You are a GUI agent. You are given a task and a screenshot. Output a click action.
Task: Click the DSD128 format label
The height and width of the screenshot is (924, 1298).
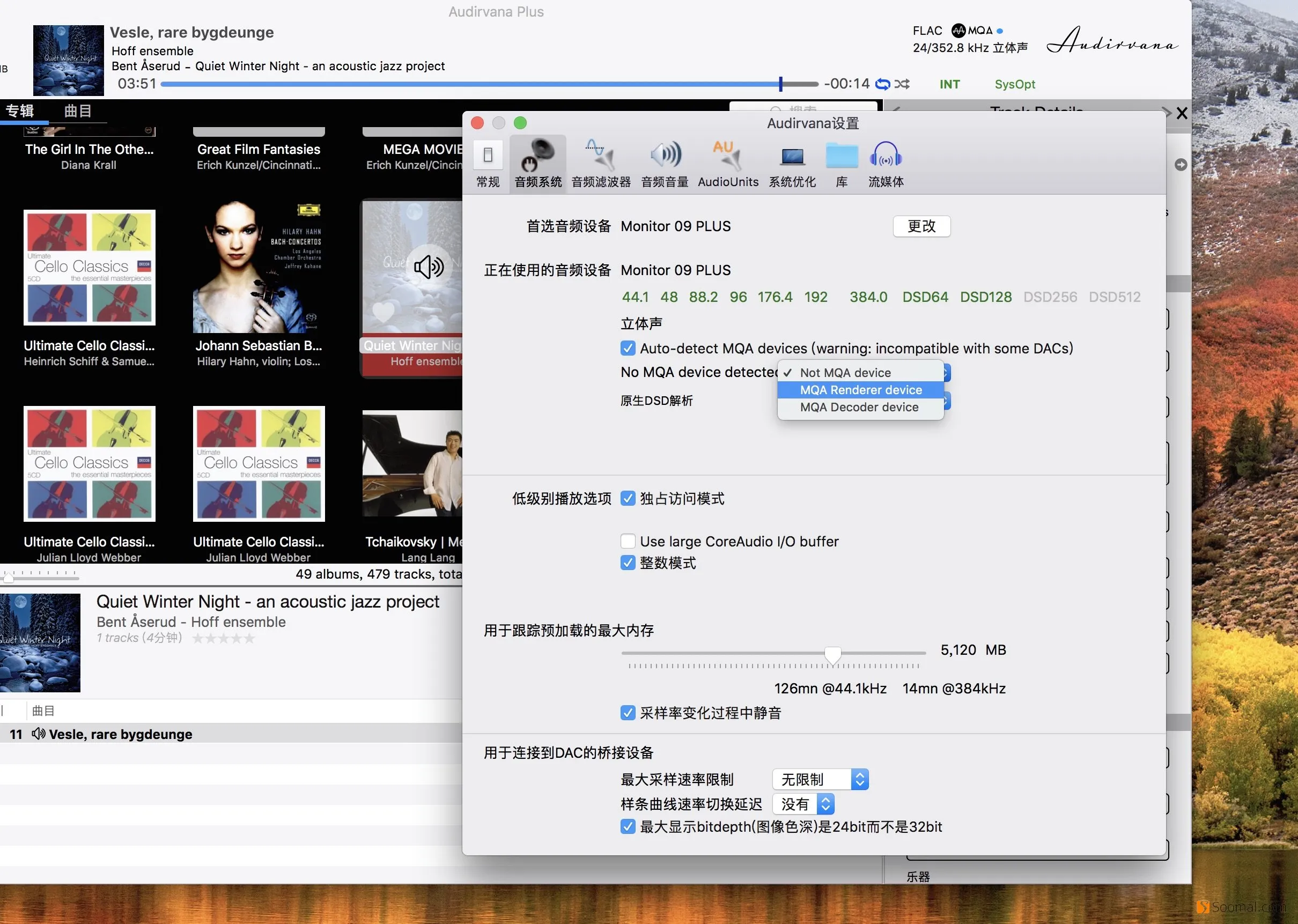coord(986,297)
